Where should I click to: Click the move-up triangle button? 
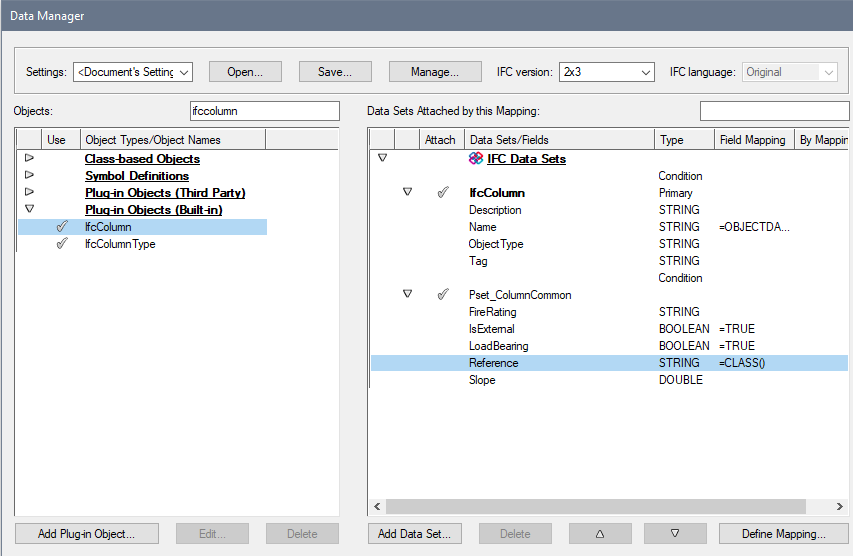600,534
